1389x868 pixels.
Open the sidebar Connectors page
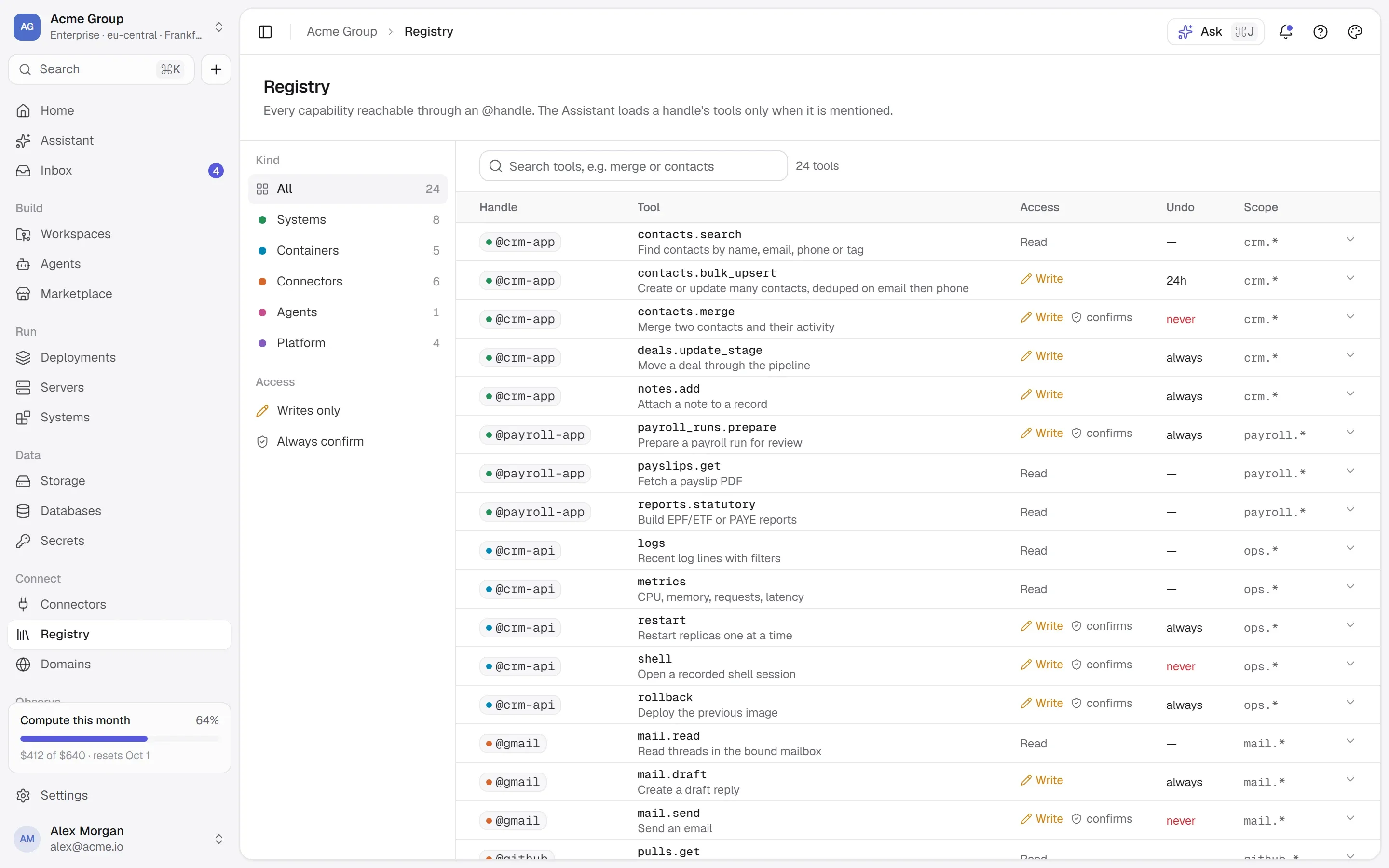[x=120, y=604]
